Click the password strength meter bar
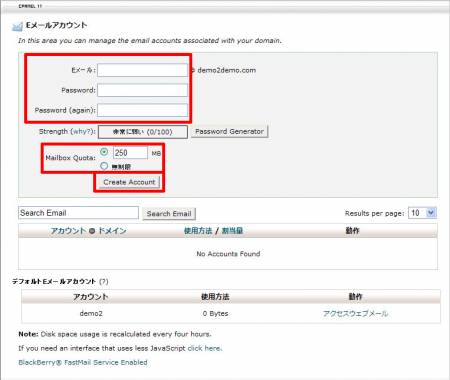This screenshot has height=380, width=450. [x=143, y=132]
